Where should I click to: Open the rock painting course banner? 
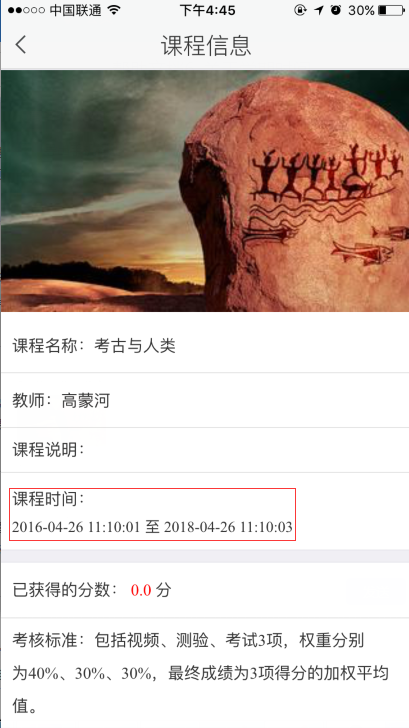point(205,191)
